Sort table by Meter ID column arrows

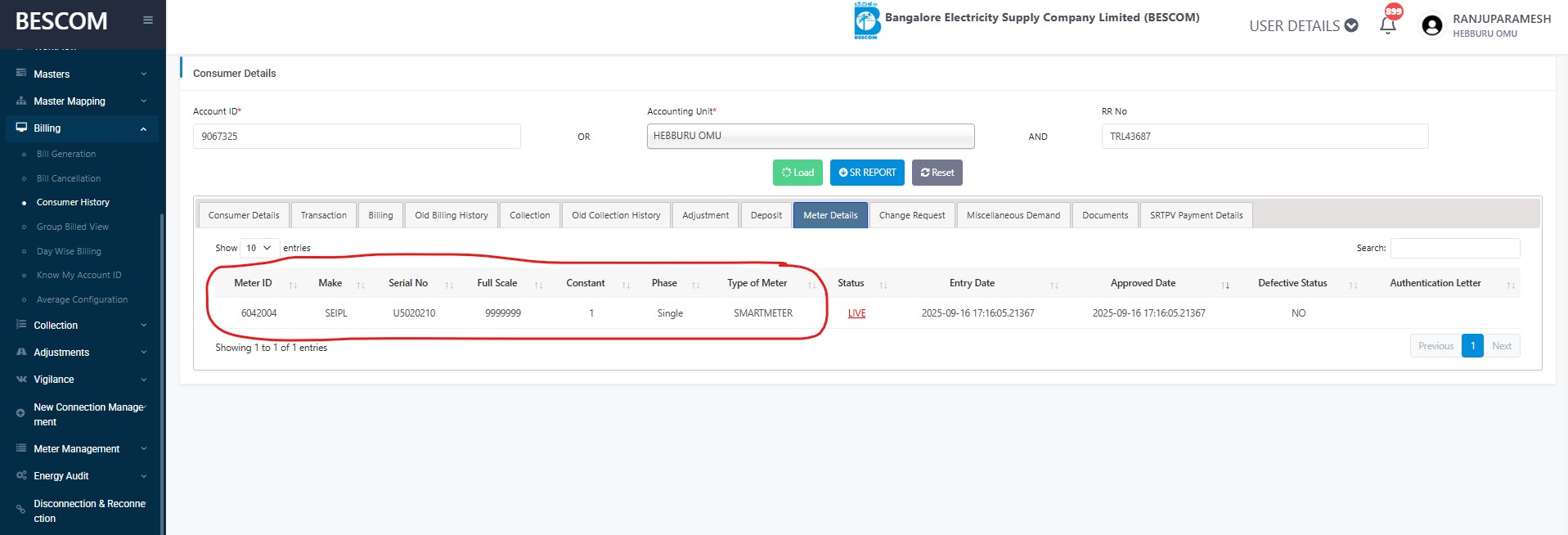[x=293, y=285]
